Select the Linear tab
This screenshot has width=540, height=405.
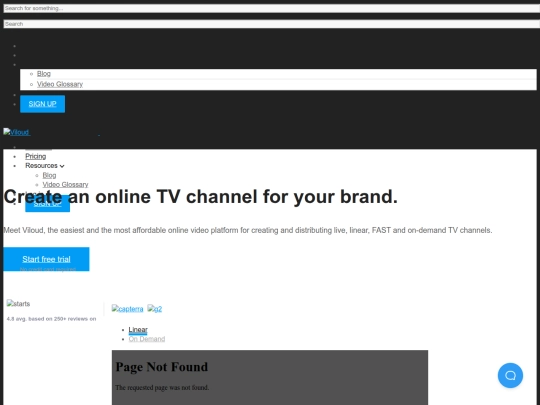point(138,330)
